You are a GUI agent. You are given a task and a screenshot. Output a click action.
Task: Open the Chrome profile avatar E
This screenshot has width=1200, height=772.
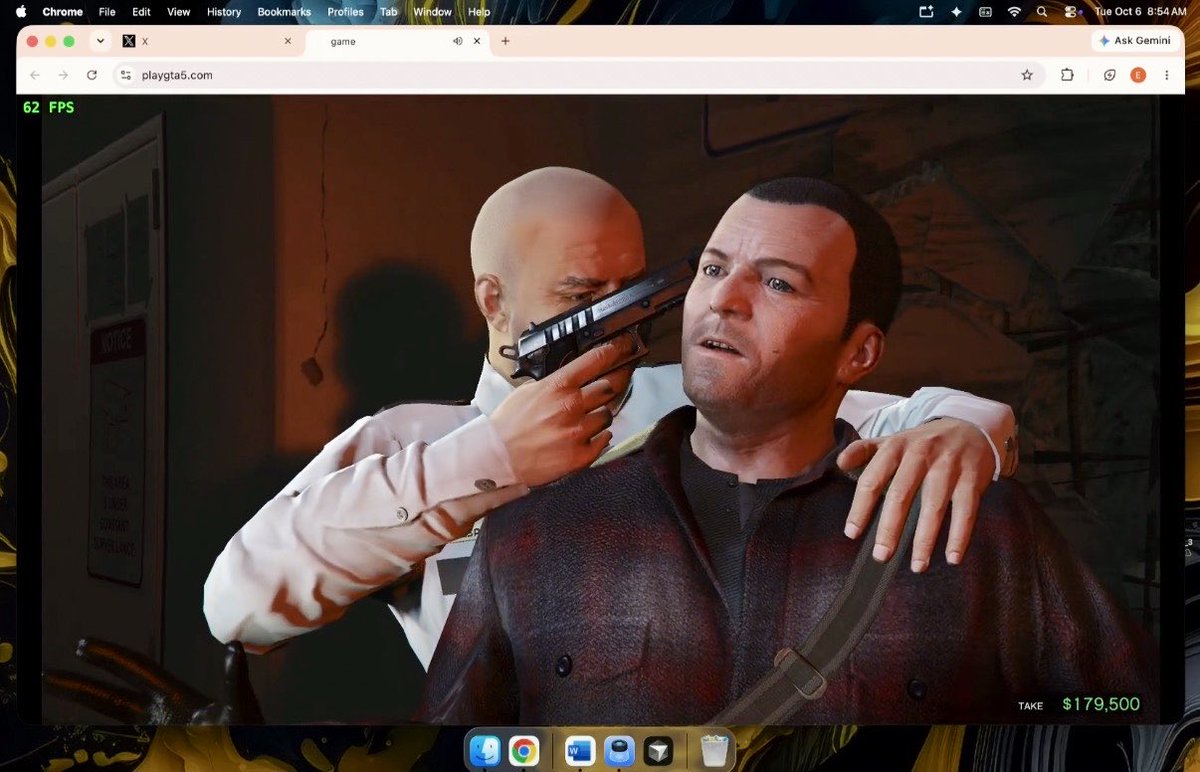click(1138, 75)
